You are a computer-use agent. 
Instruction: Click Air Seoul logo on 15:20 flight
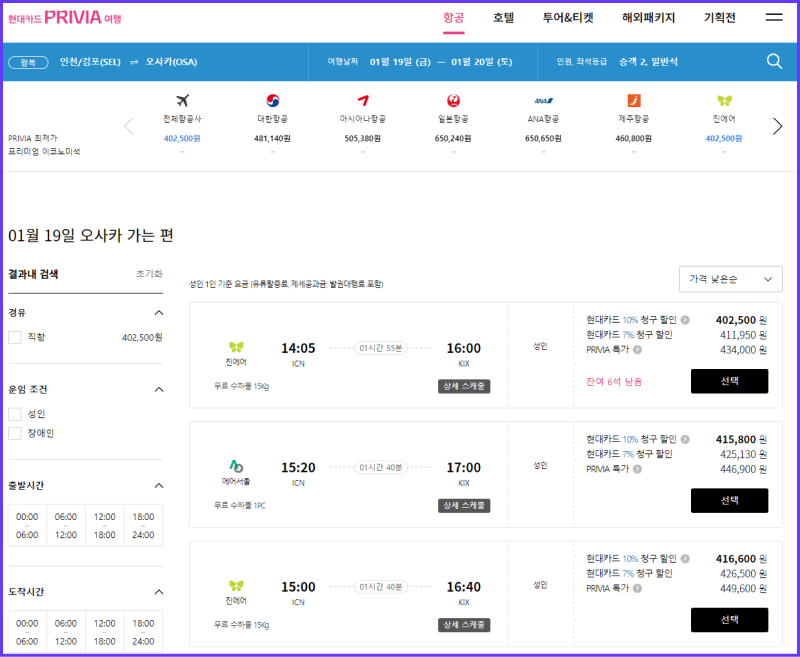point(236,466)
